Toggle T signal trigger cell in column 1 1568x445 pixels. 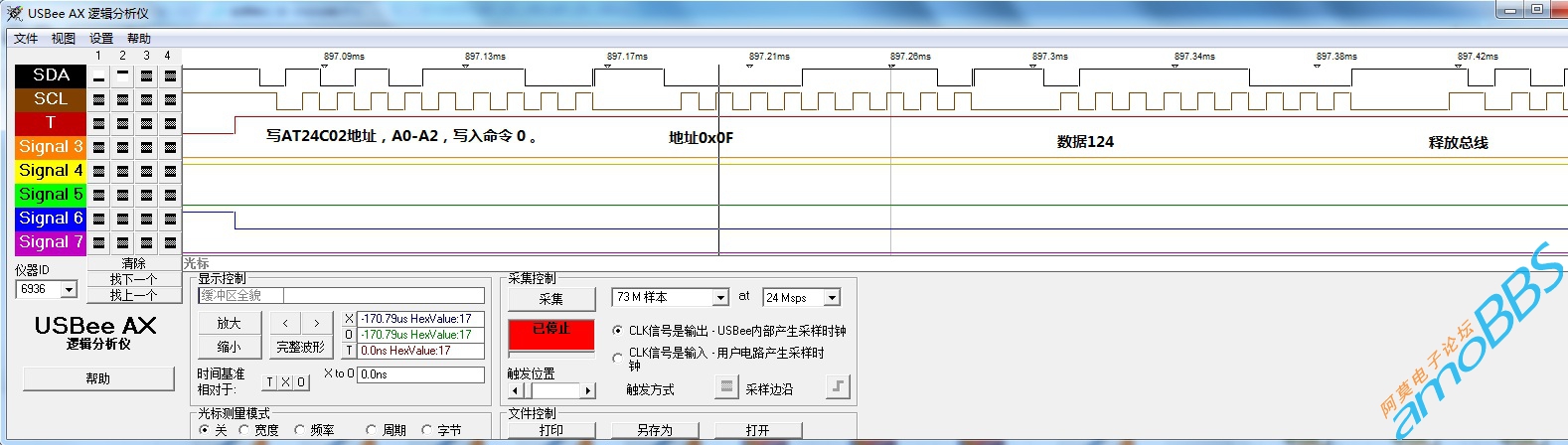click(x=98, y=123)
